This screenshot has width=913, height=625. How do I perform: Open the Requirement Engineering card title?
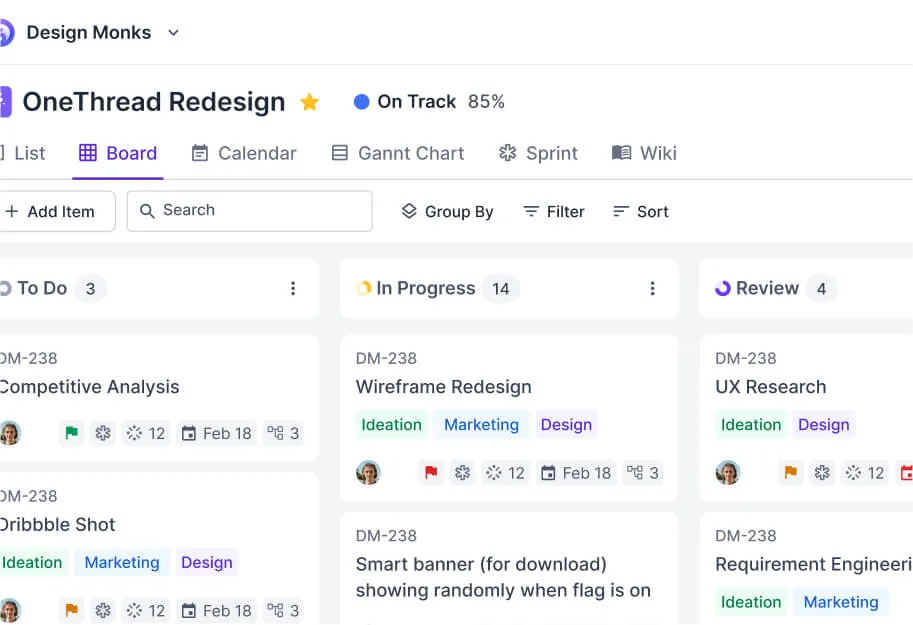813,564
